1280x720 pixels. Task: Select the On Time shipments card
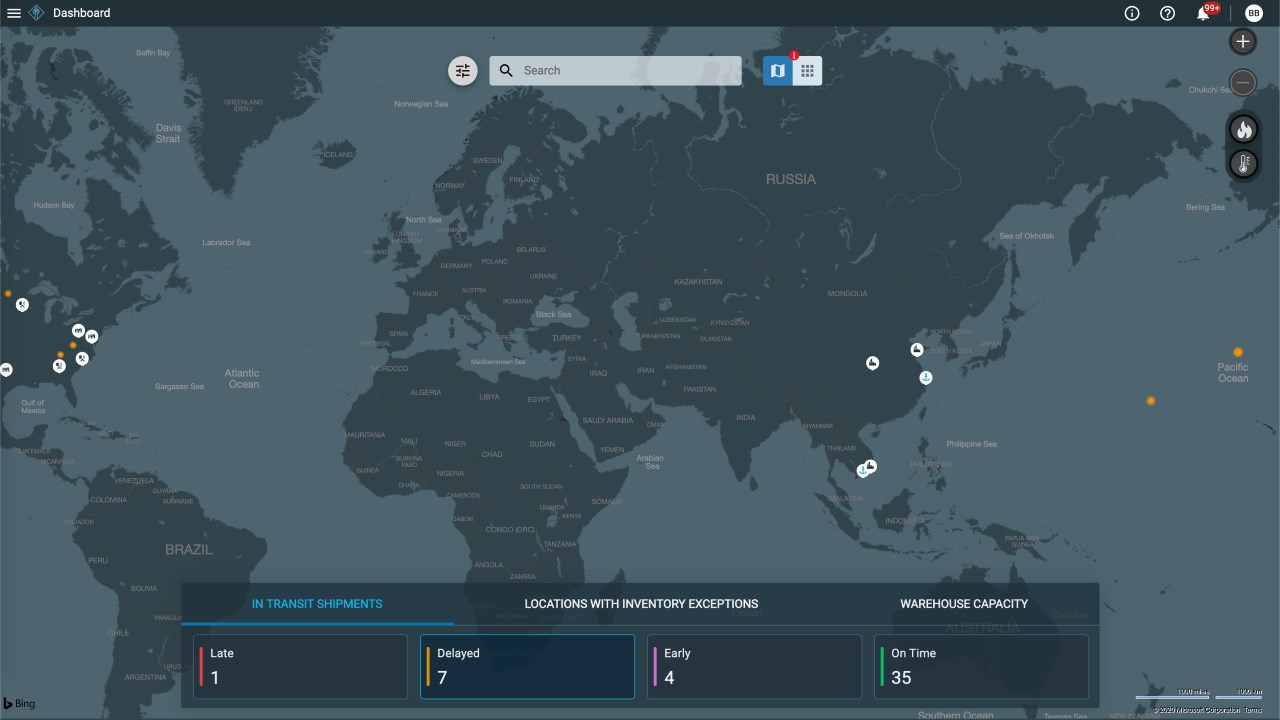click(x=981, y=666)
